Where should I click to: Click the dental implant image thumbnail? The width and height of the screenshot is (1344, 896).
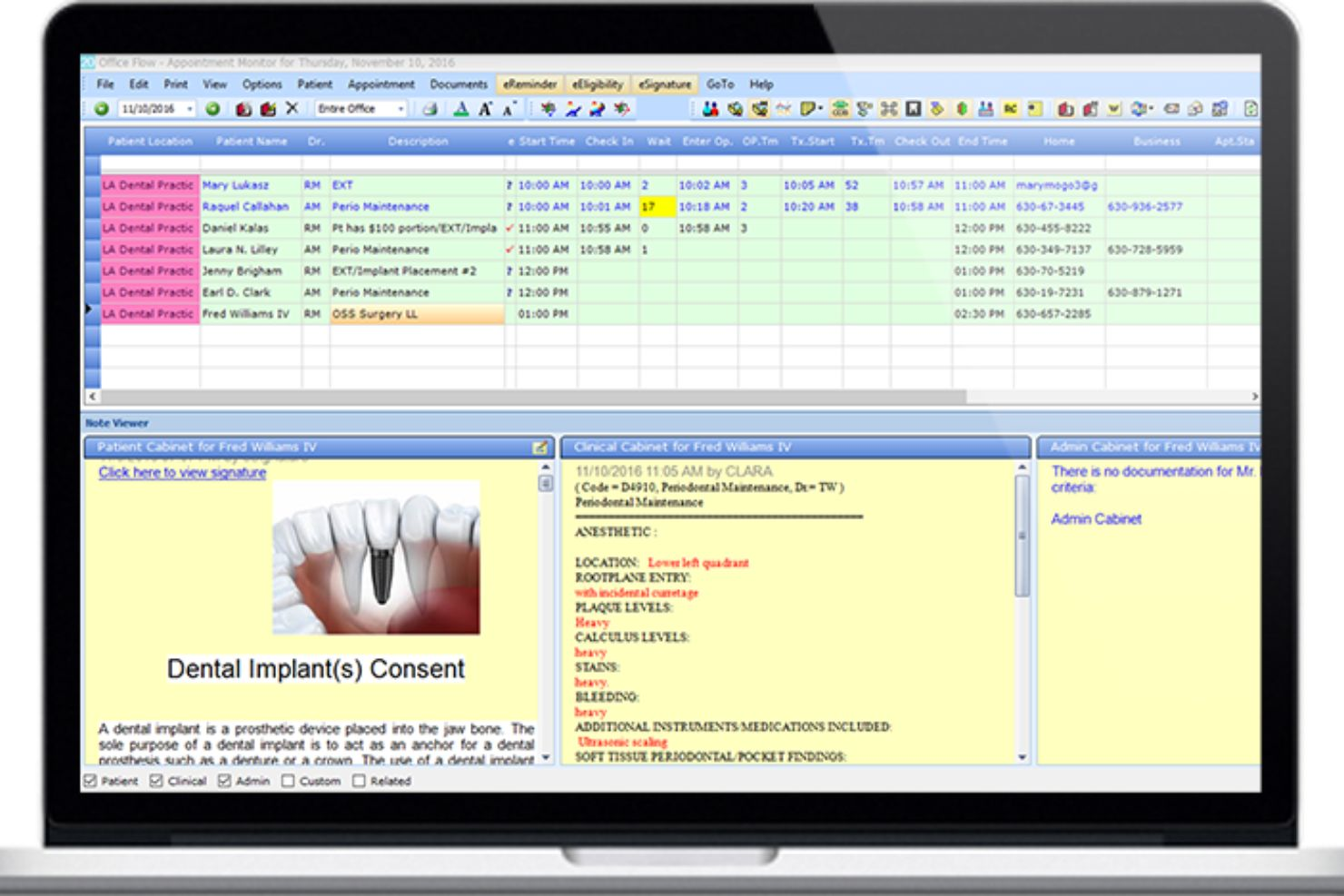click(x=376, y=557)
